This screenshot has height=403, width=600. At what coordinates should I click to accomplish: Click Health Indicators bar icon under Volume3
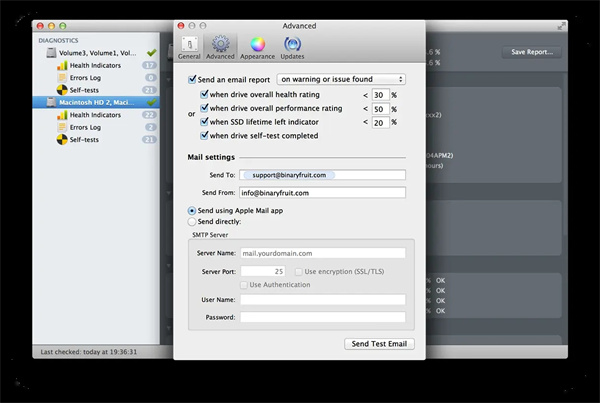(62, 65)
